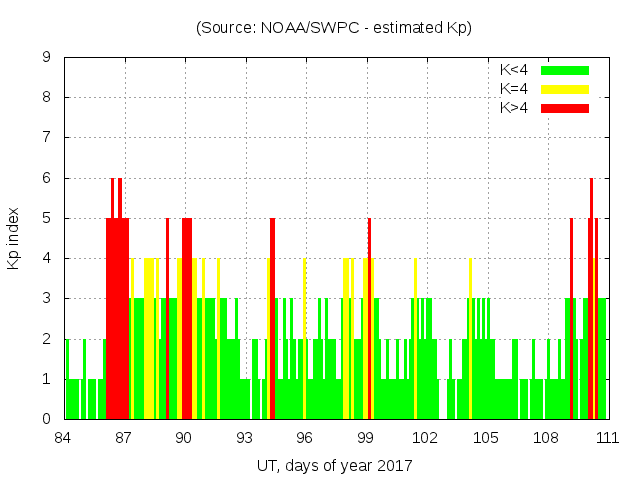Click the x-axis tick label 108
The height and width of the screenshot is (480, 640).
click(546, 437)
